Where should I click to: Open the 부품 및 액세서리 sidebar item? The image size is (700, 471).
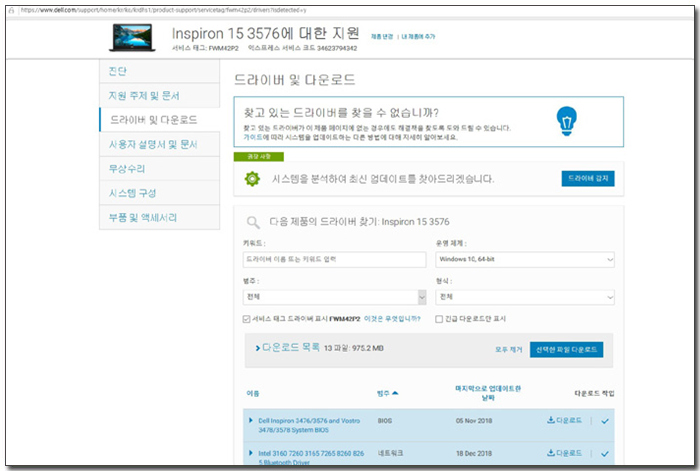tap(159, 217)
